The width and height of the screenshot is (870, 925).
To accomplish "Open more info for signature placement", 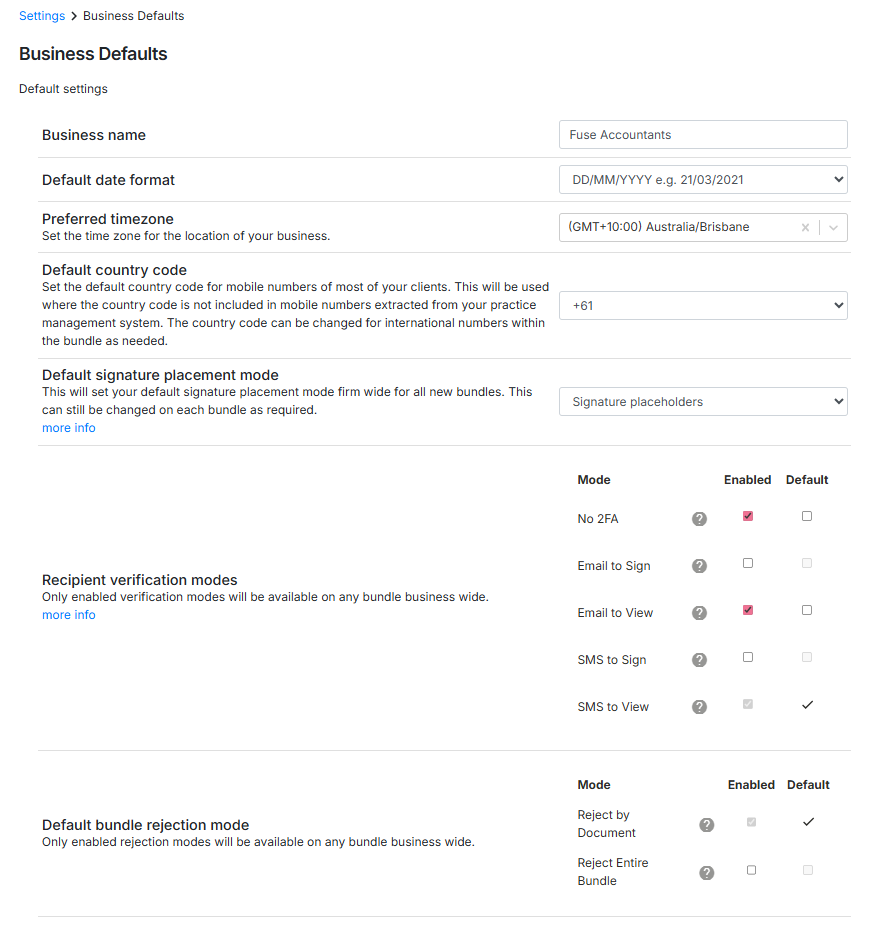I will (x=69, y=428).
